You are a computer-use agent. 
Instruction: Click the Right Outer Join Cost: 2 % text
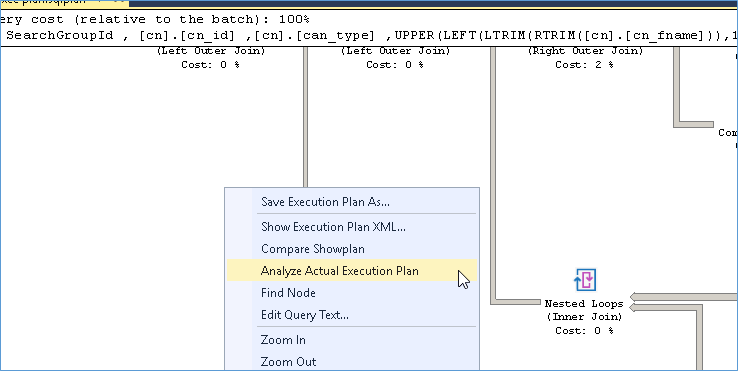(584, 65)
